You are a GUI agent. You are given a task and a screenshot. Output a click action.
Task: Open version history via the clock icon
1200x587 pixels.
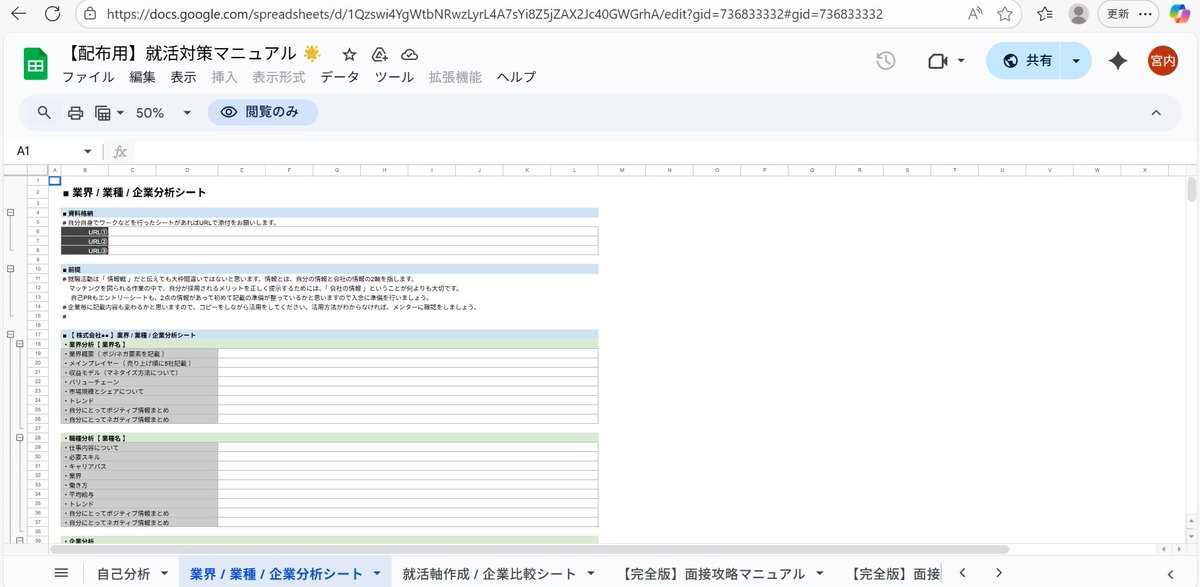tap(885, 61)
